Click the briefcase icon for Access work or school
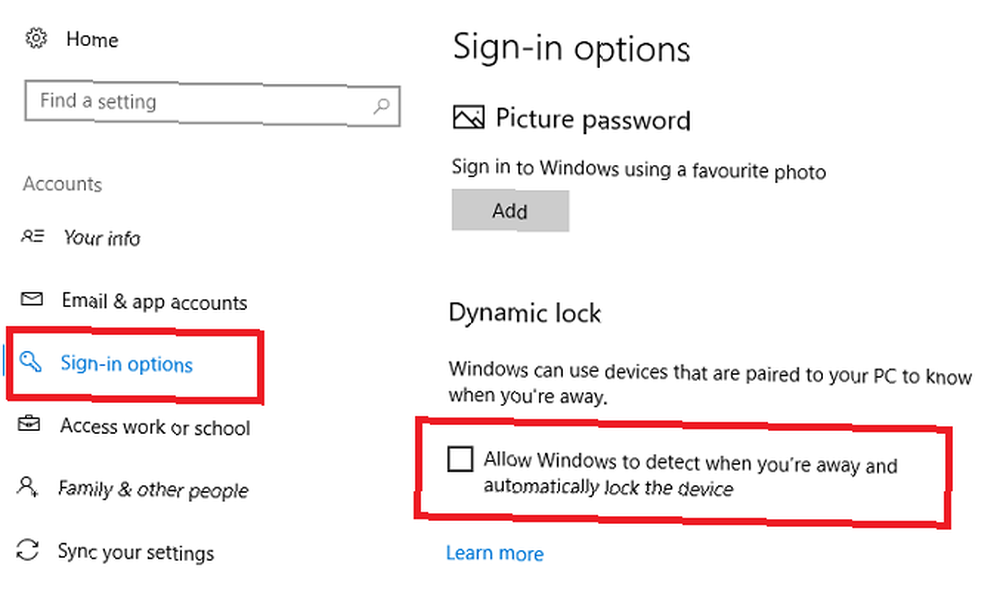Image resolution: width=1000 pixels, height=596 pixels. click(29, 423)
